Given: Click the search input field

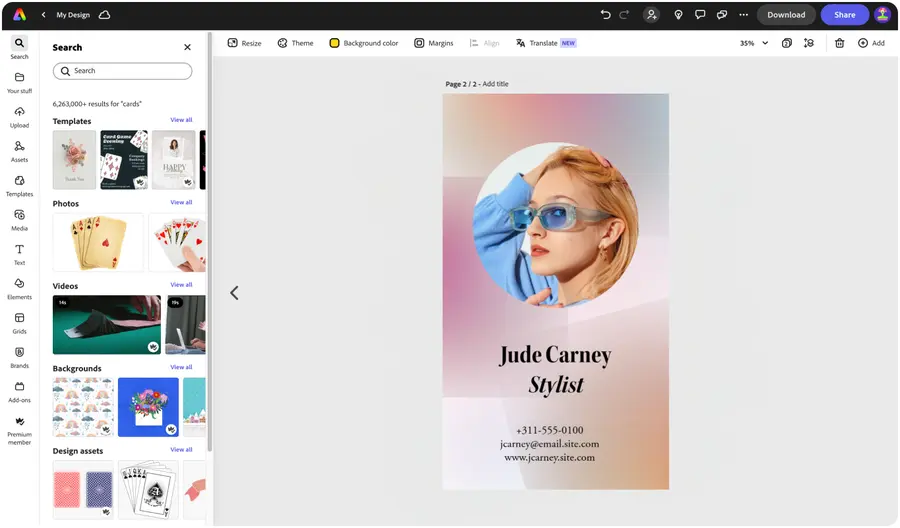Looking at the screenshot, I should click(x=122, y=71).
